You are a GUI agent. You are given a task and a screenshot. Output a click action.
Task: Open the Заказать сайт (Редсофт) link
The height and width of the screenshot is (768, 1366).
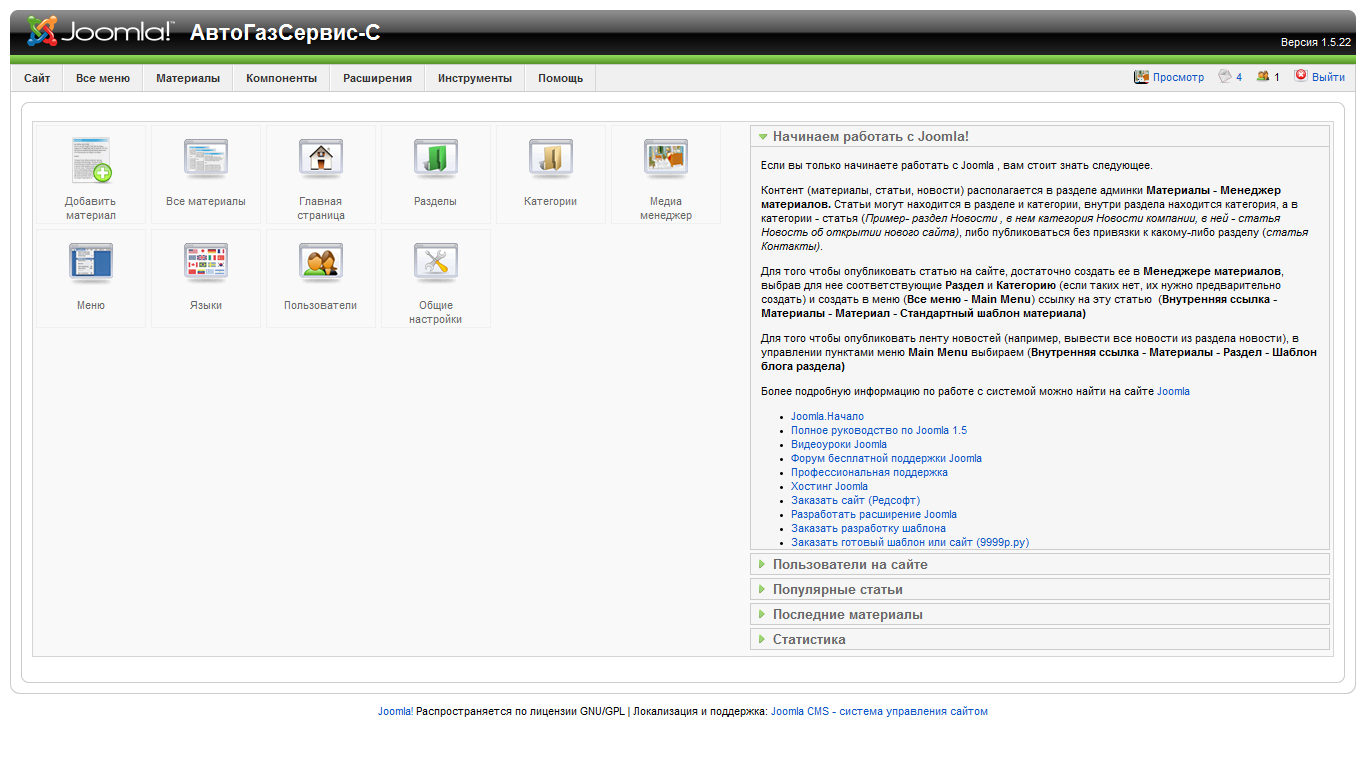pos(855,500)
